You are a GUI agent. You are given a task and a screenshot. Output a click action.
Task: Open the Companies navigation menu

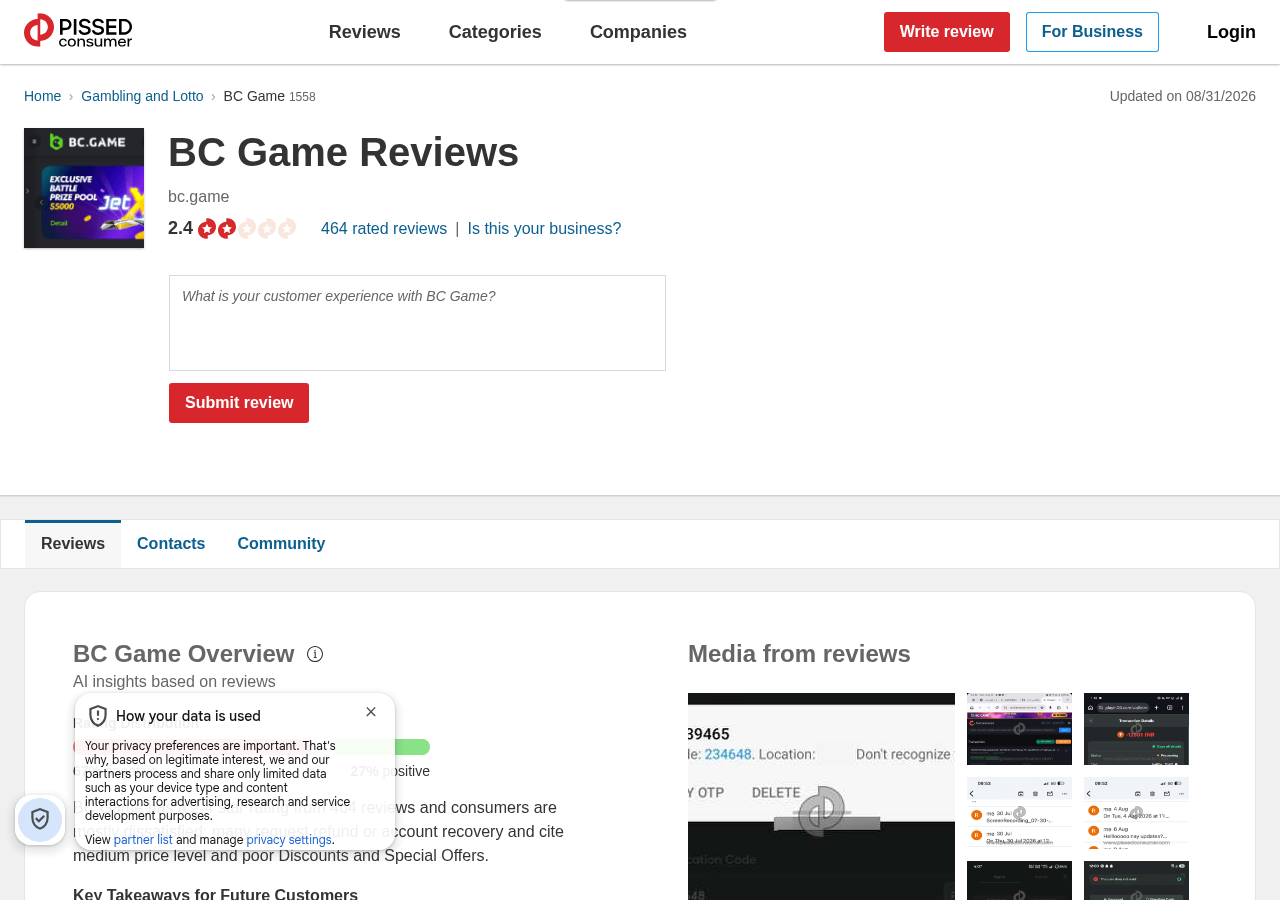[x=638, y=32]
